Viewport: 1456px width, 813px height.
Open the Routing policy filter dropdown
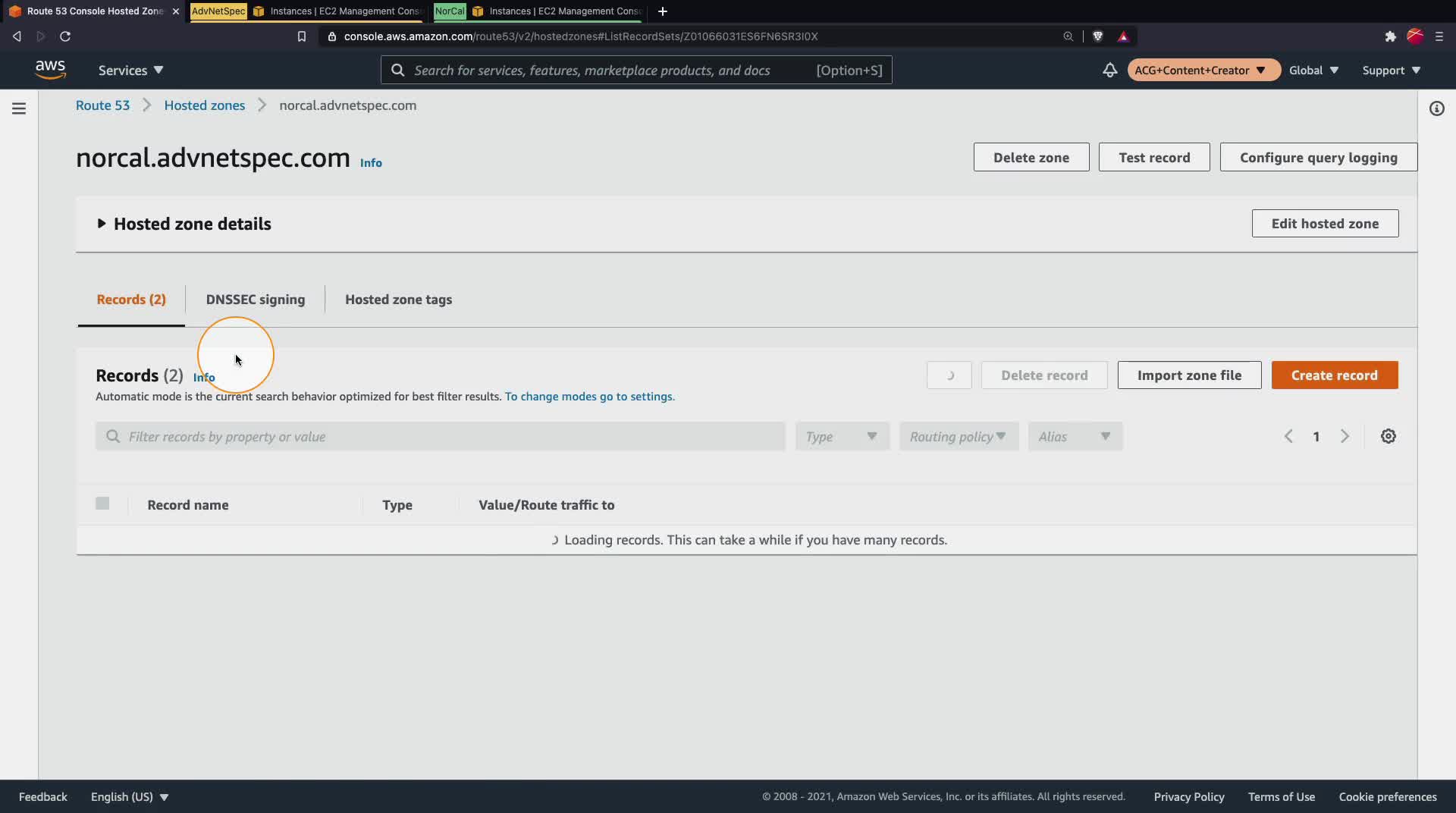coord(959,437)
